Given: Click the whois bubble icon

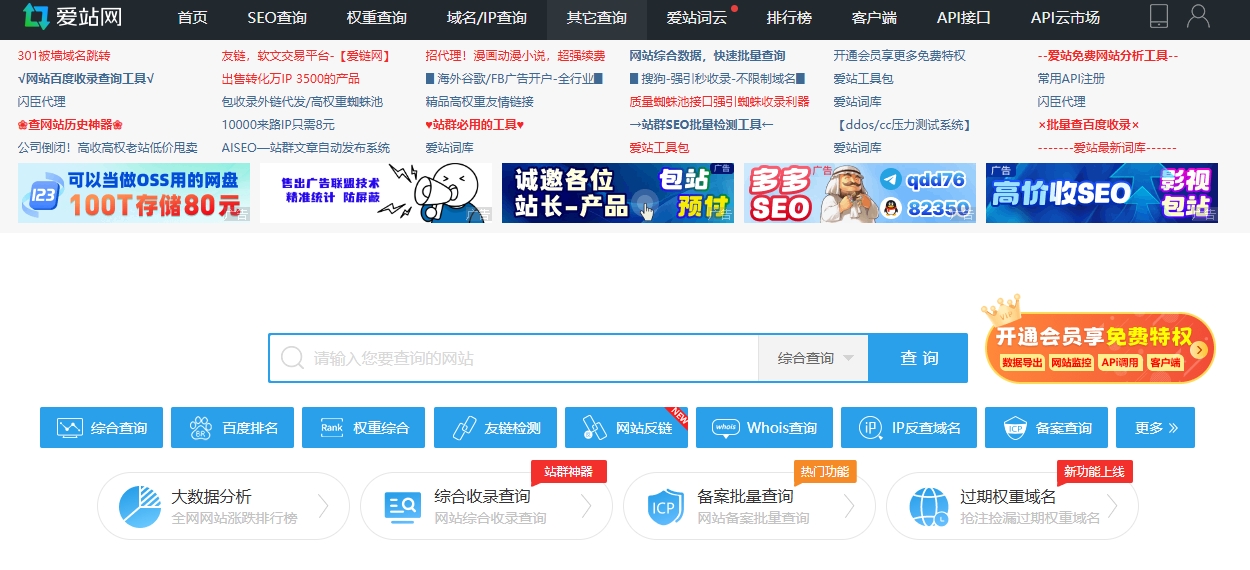Looking at the screenshot, I should coord(725,428).
